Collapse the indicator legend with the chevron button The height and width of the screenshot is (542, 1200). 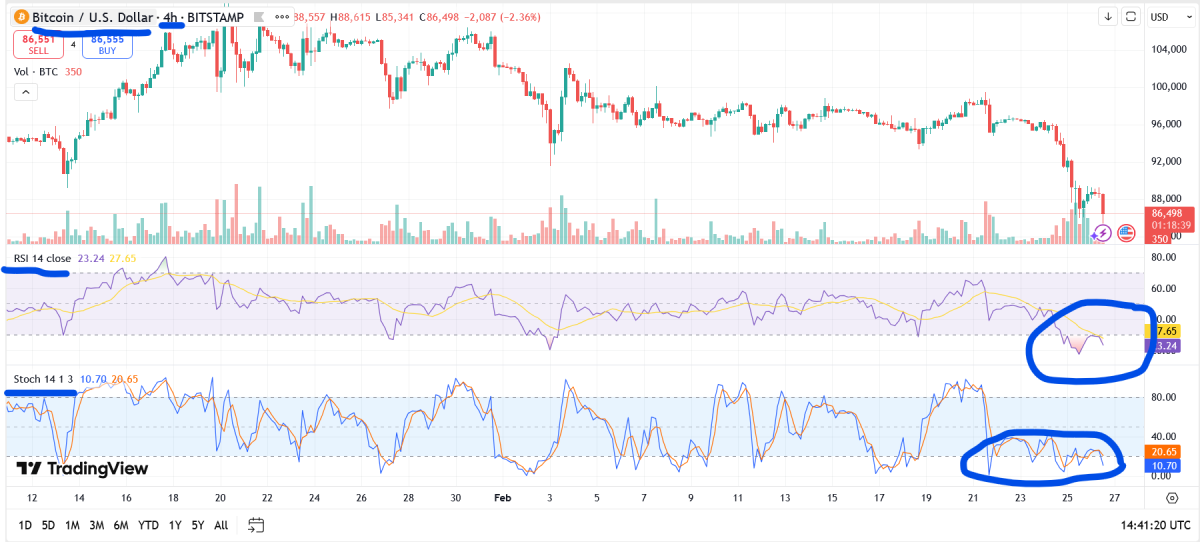25,92
